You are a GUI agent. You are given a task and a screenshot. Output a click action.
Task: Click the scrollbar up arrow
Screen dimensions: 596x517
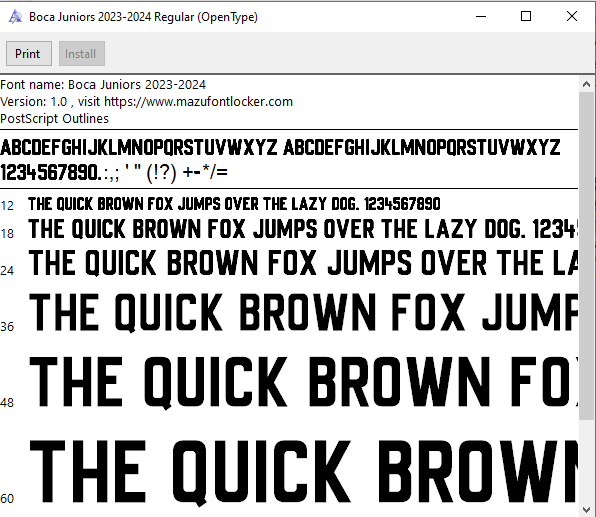point(586,84)
